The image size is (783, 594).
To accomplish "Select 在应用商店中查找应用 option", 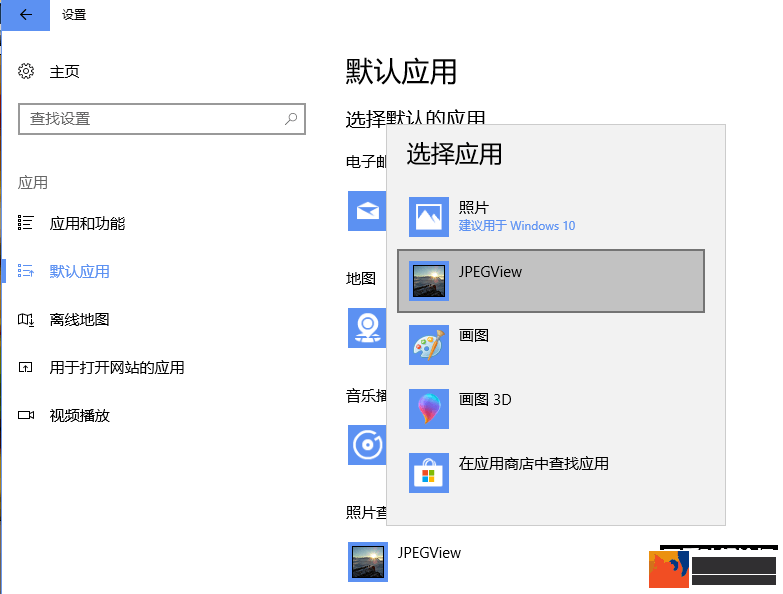I will pos(551,473).
